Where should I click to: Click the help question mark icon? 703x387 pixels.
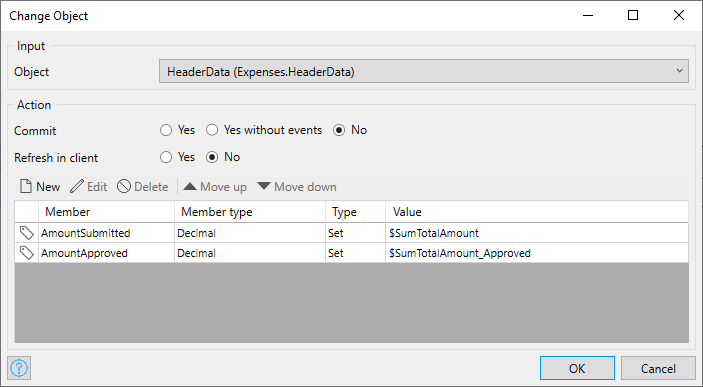[19, 368]
